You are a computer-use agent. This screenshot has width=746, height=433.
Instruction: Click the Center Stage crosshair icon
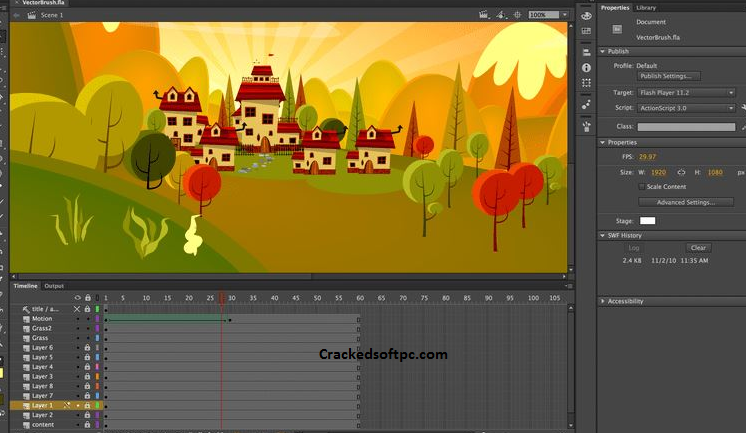coord(517,15)
